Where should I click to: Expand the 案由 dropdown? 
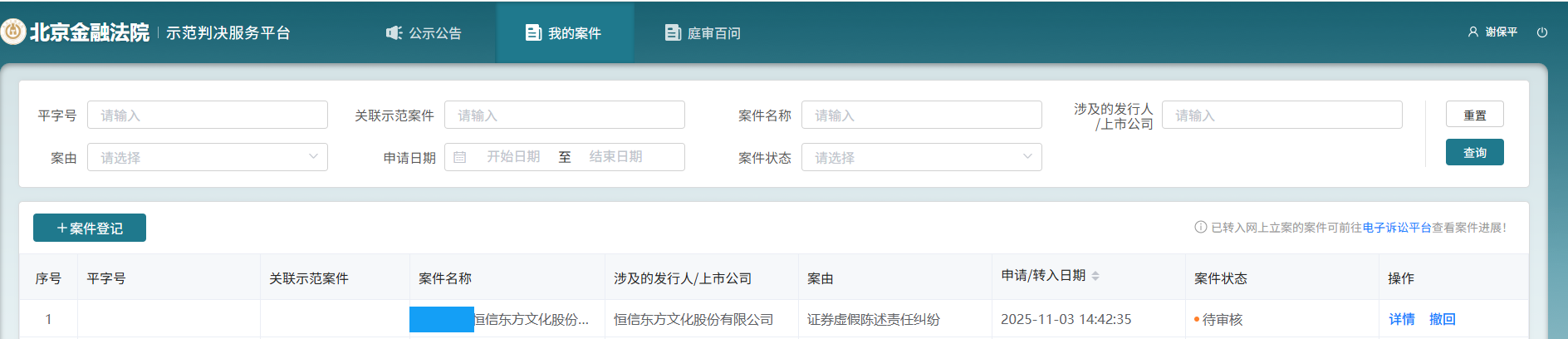(x=208, y=157)
